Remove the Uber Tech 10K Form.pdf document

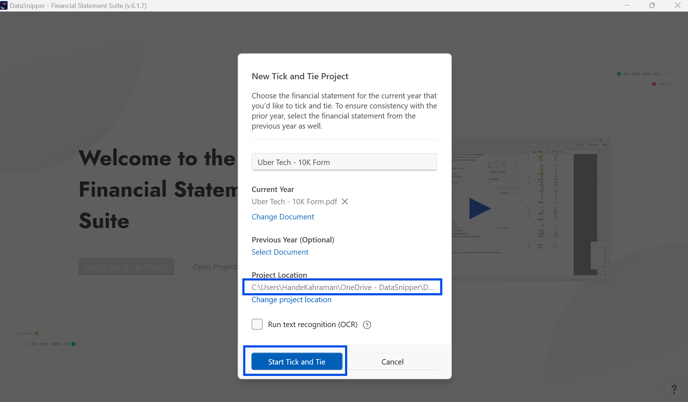click(x=345, y=201)
